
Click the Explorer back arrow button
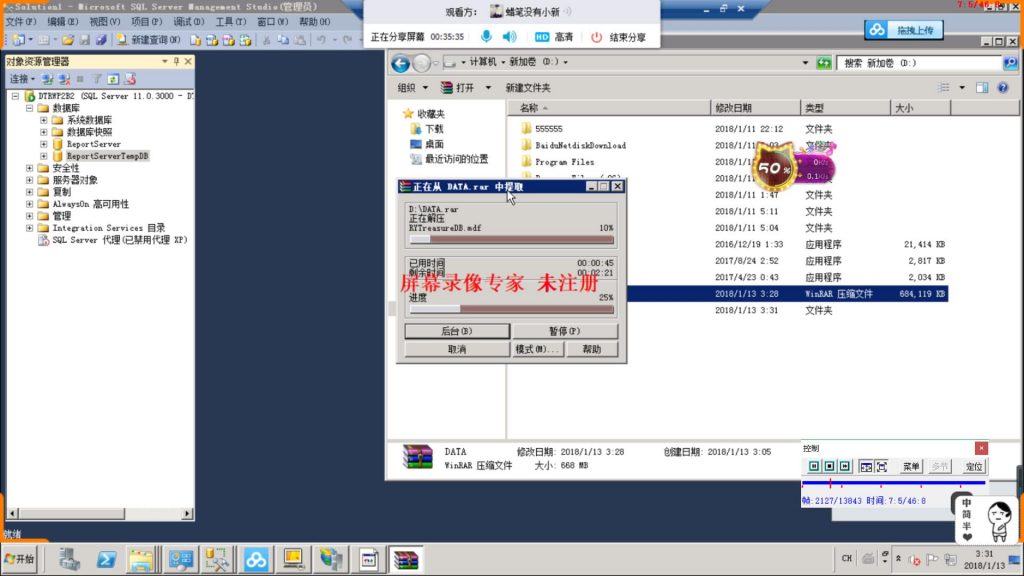(x=400, y=63)
